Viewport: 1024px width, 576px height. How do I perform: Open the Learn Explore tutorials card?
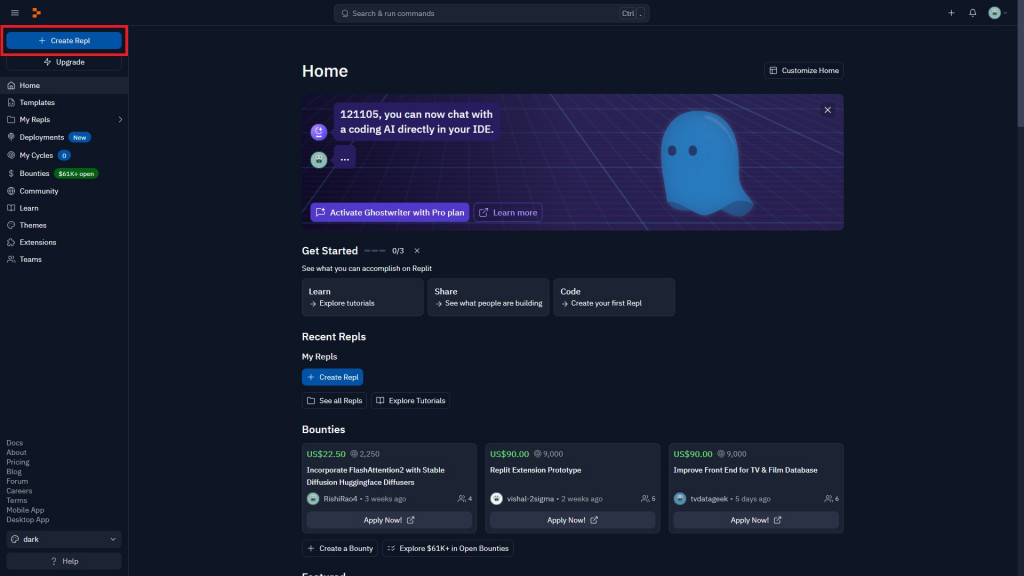coord(362,297)
